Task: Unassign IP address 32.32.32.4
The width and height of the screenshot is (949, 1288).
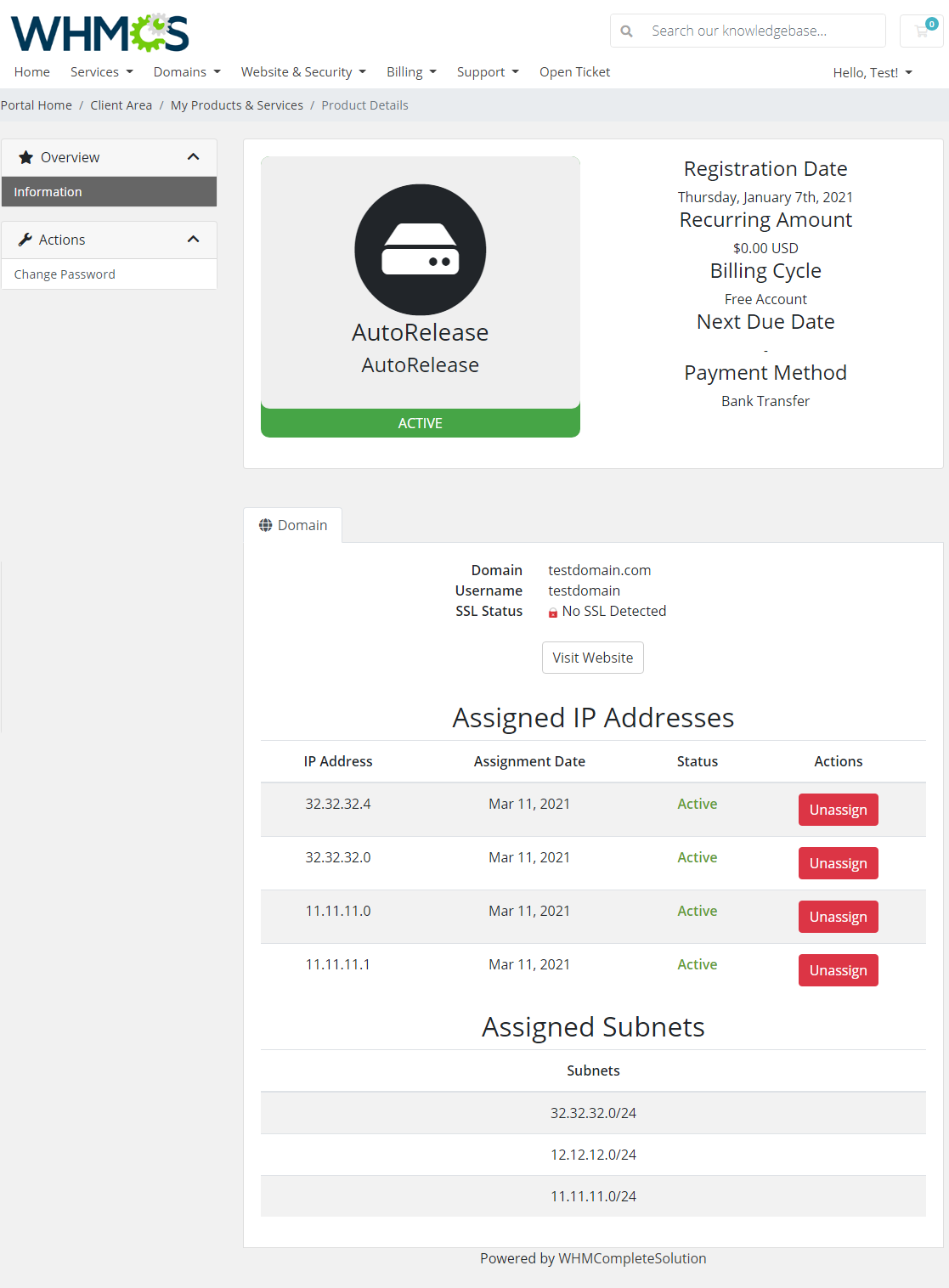Action: click(x=839, y=810)
